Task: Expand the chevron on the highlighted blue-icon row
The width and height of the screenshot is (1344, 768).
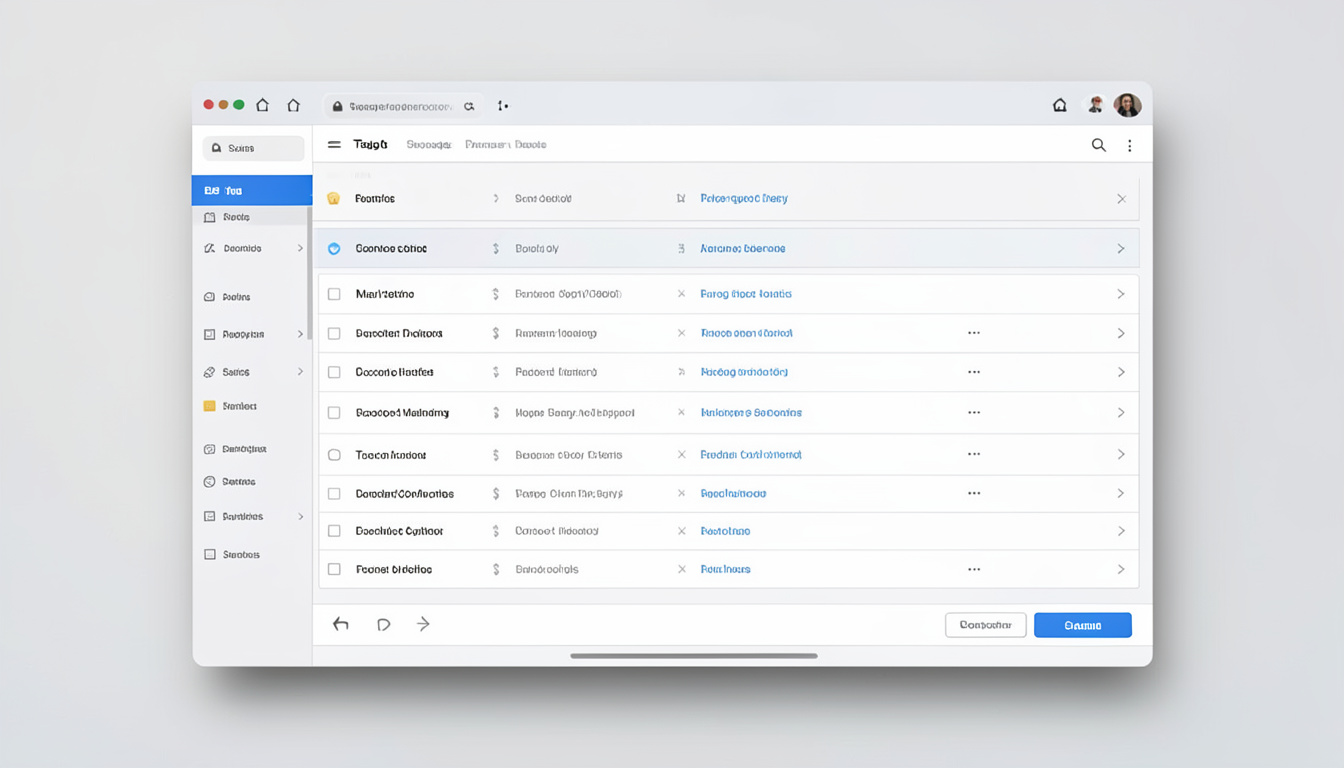Action: [x=1121, y=248]
